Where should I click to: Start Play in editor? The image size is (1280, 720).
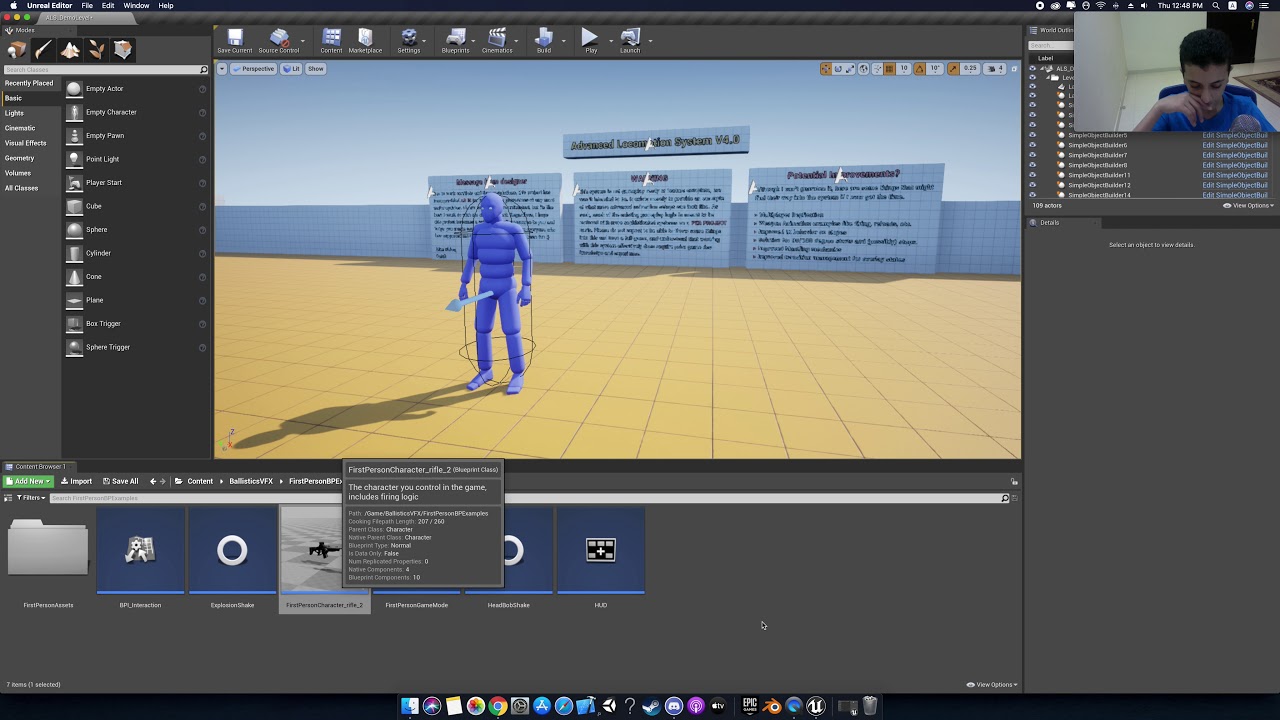pyautogui.click(x=590, y=41)
